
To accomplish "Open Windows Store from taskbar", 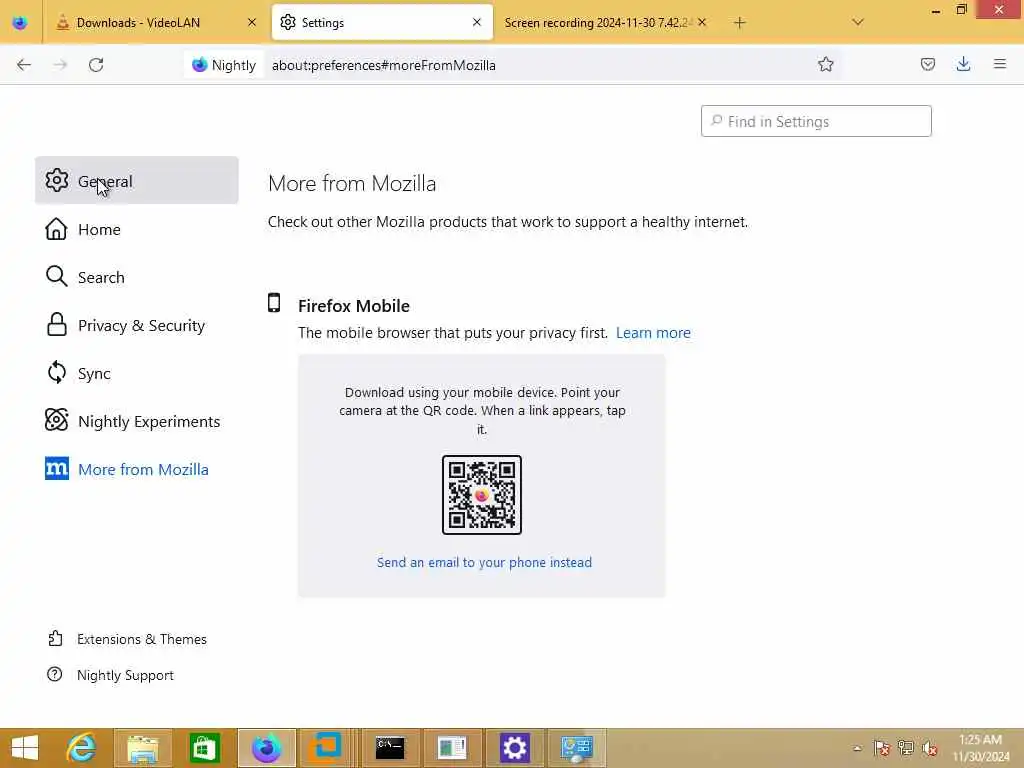I will point(204,748).
